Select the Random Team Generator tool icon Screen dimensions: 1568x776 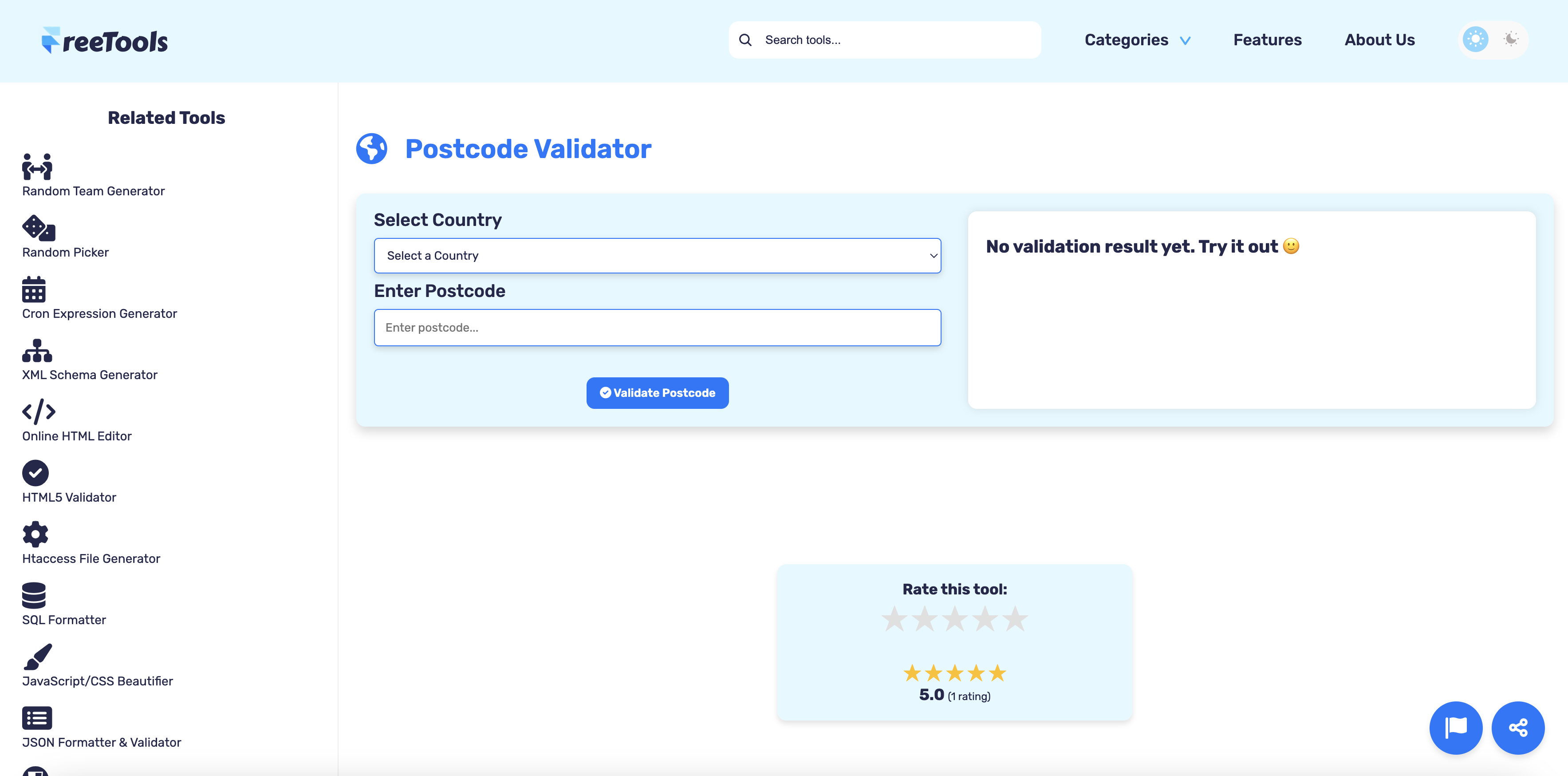[x=36, y=166]
